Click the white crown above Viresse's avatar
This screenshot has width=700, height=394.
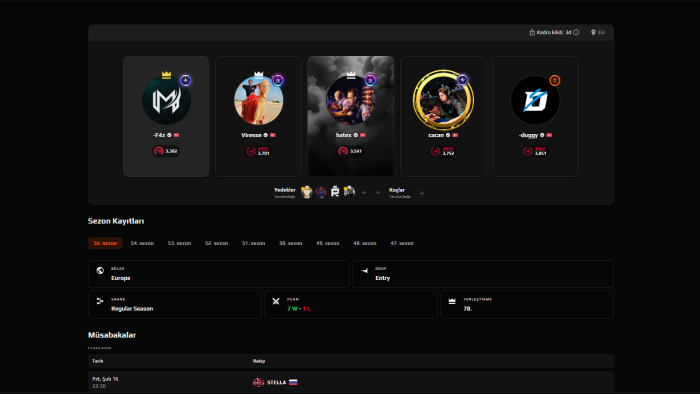258,75
